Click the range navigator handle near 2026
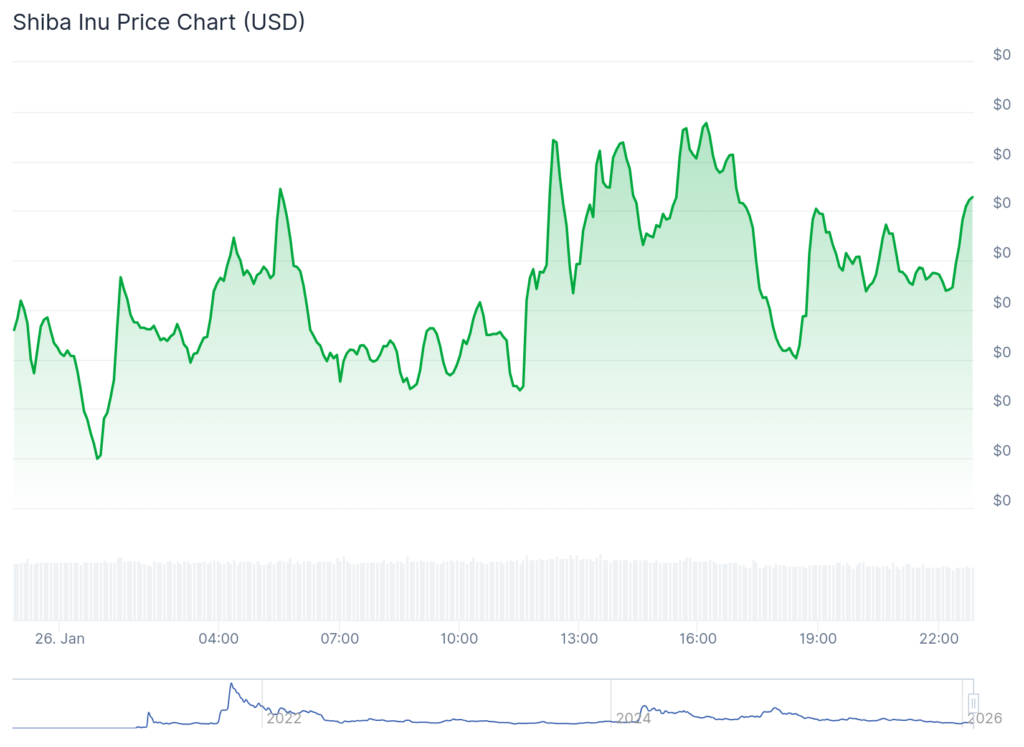This screenshot has height=747, width=1024. (972, 702)
